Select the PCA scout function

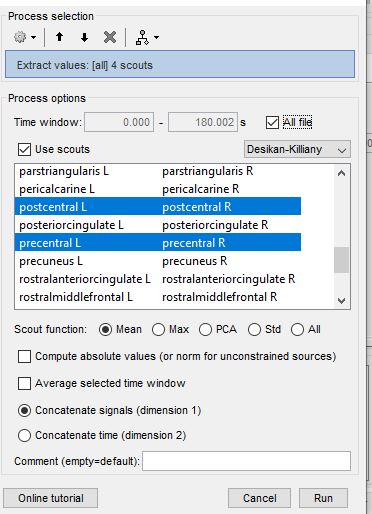point(205,330)
